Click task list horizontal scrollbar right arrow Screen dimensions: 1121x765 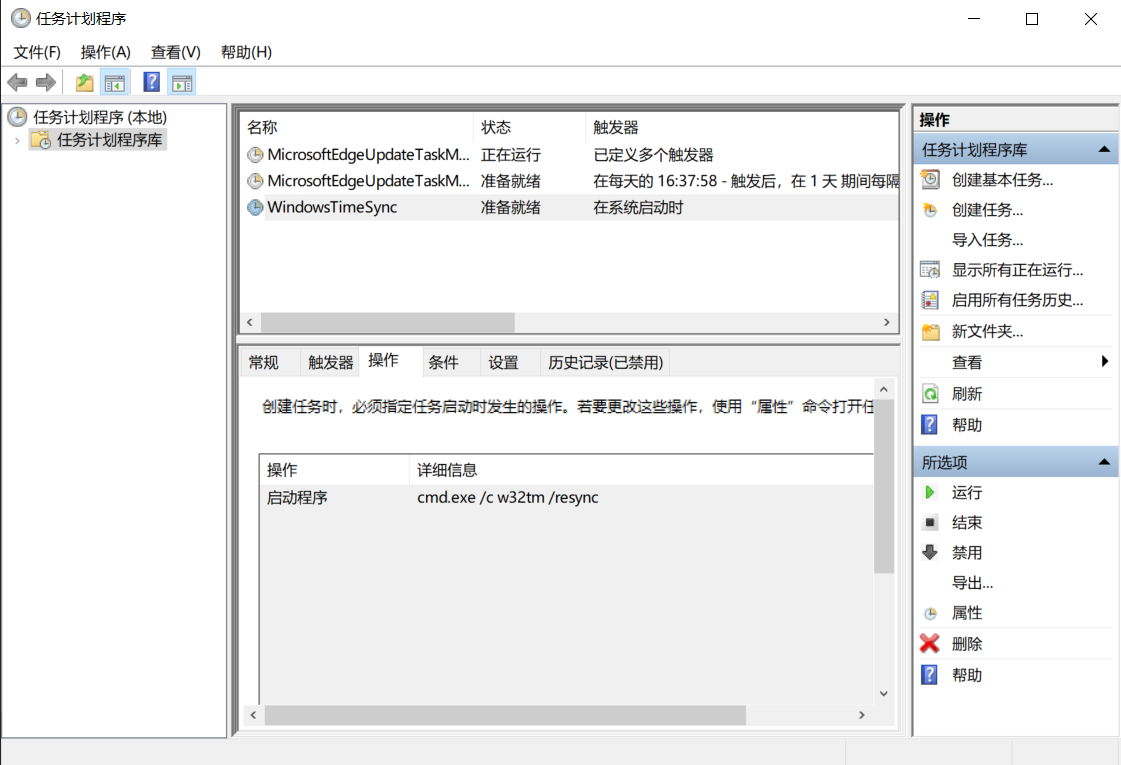click(x=887, y=322)
